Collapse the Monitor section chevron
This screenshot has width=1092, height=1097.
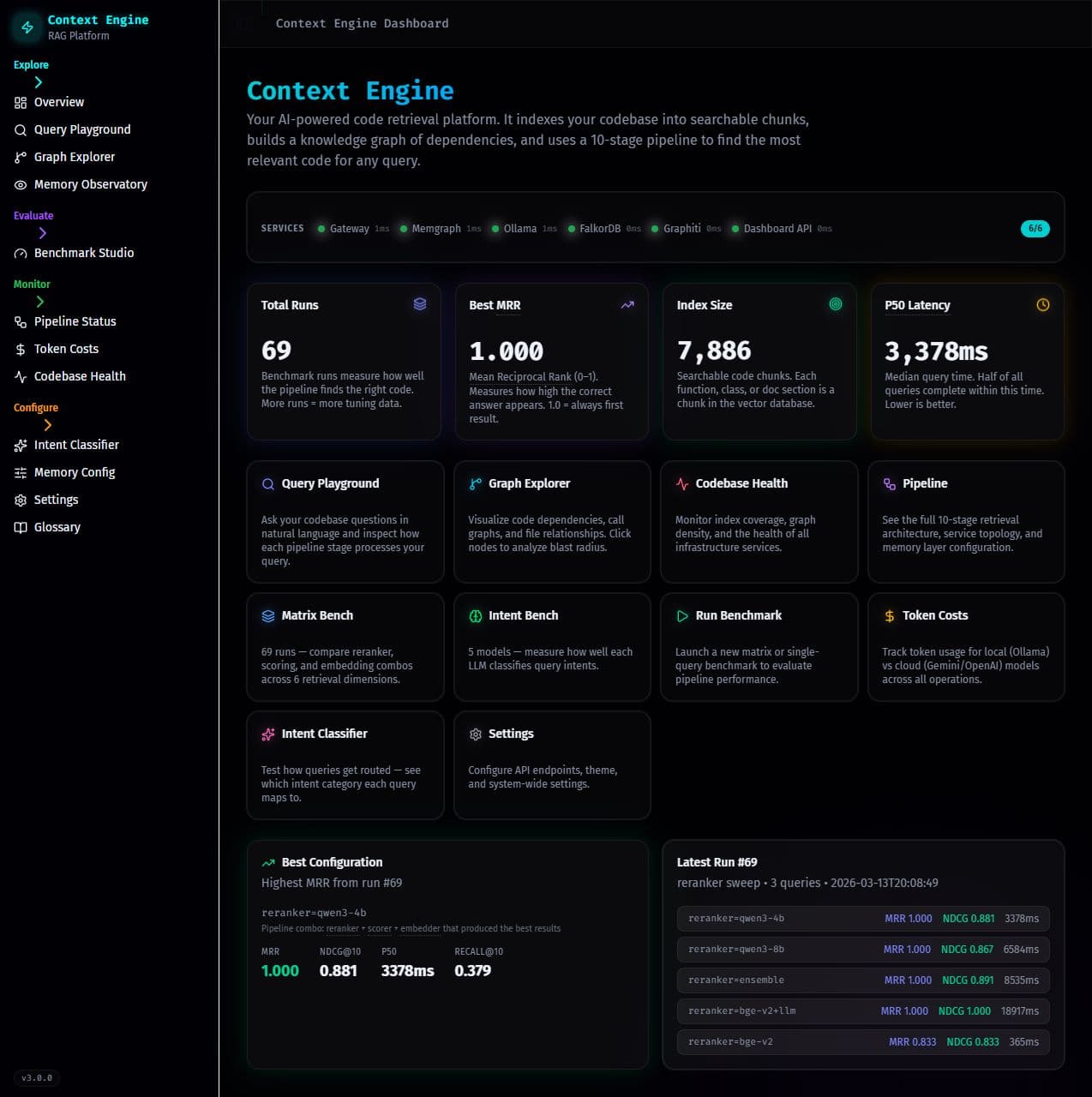point(39,302)
